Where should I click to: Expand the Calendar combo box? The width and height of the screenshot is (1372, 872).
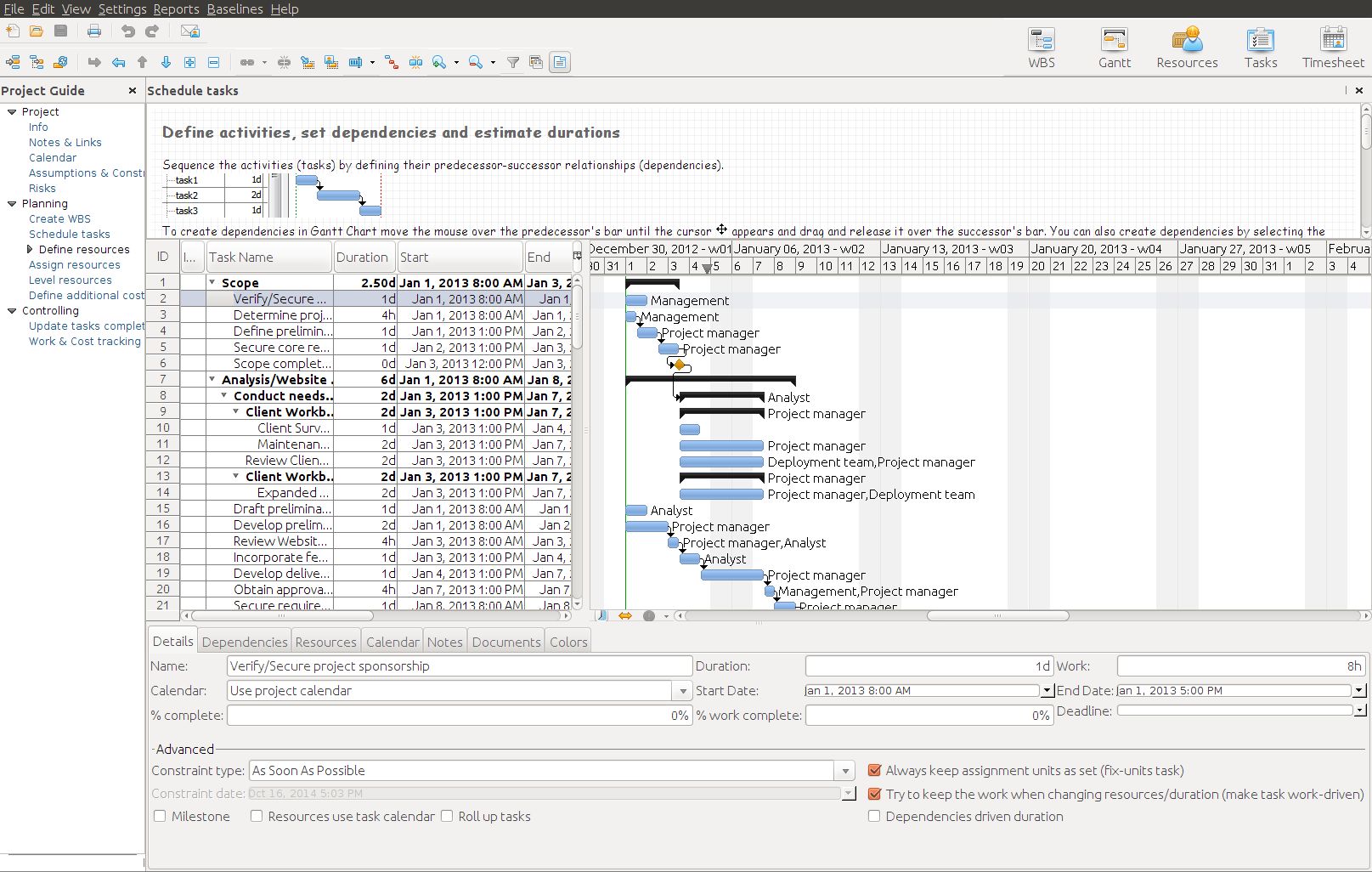point(682,691)
